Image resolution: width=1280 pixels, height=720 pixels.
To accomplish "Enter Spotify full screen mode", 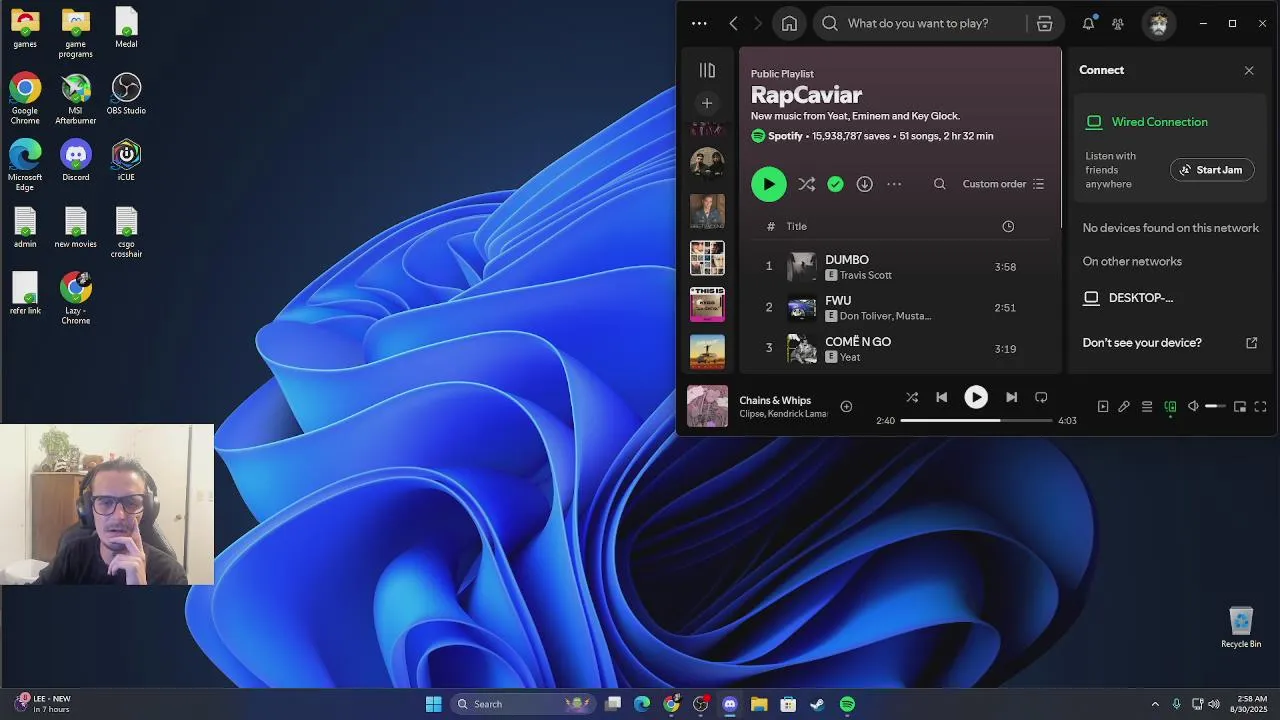I will pos(1260,407).
